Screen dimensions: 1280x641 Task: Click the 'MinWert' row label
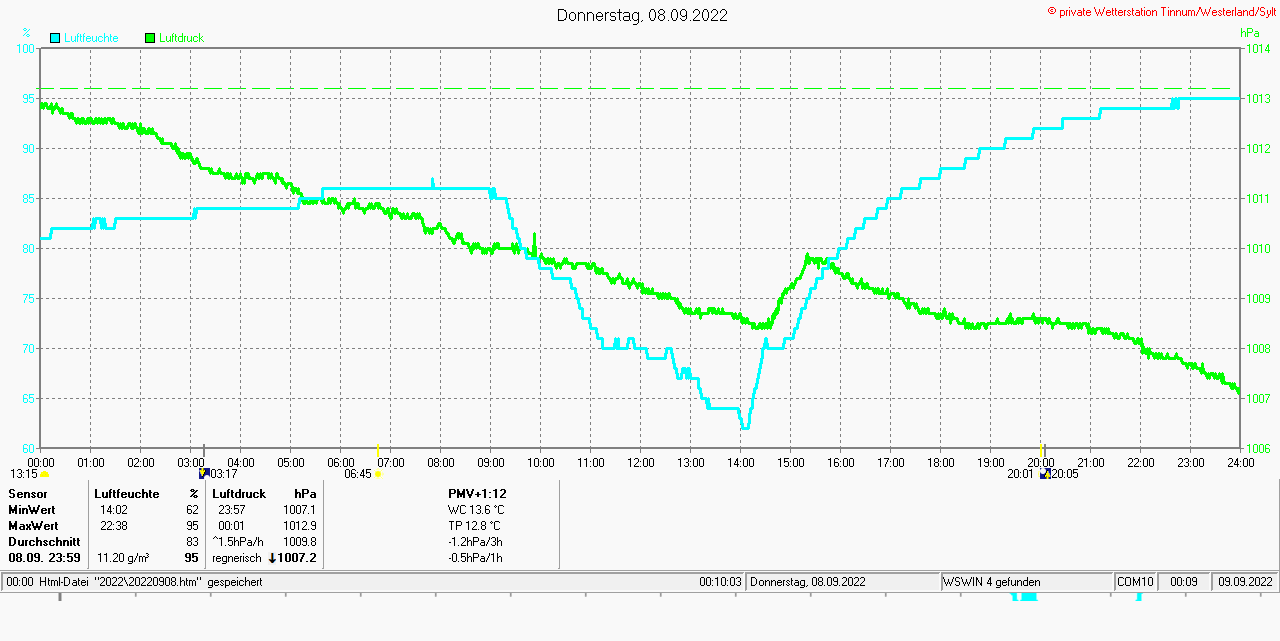[x=33, y=510]
